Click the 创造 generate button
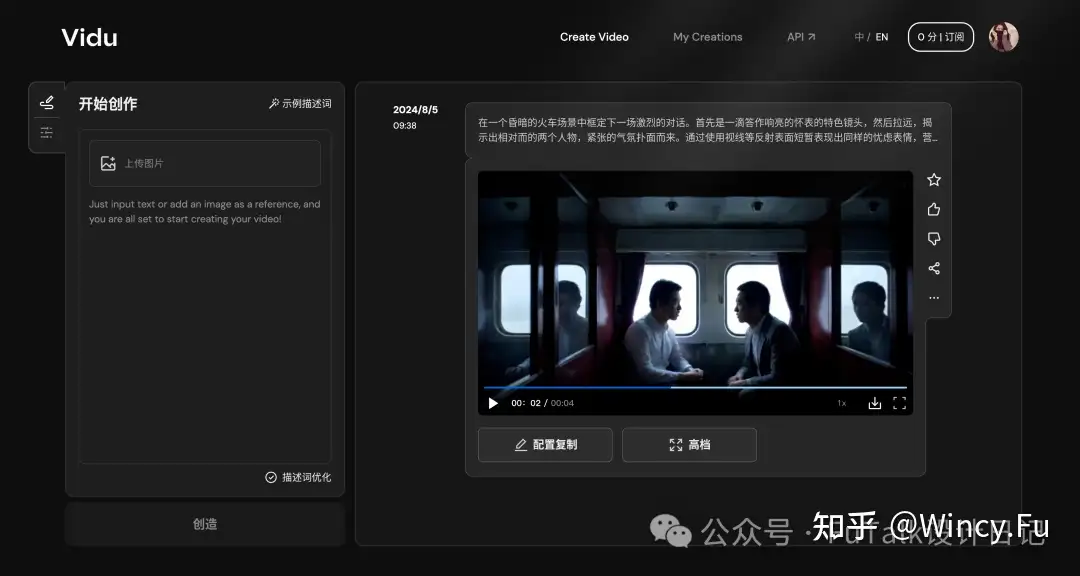The image size is (1080, 576). [204, 523]
